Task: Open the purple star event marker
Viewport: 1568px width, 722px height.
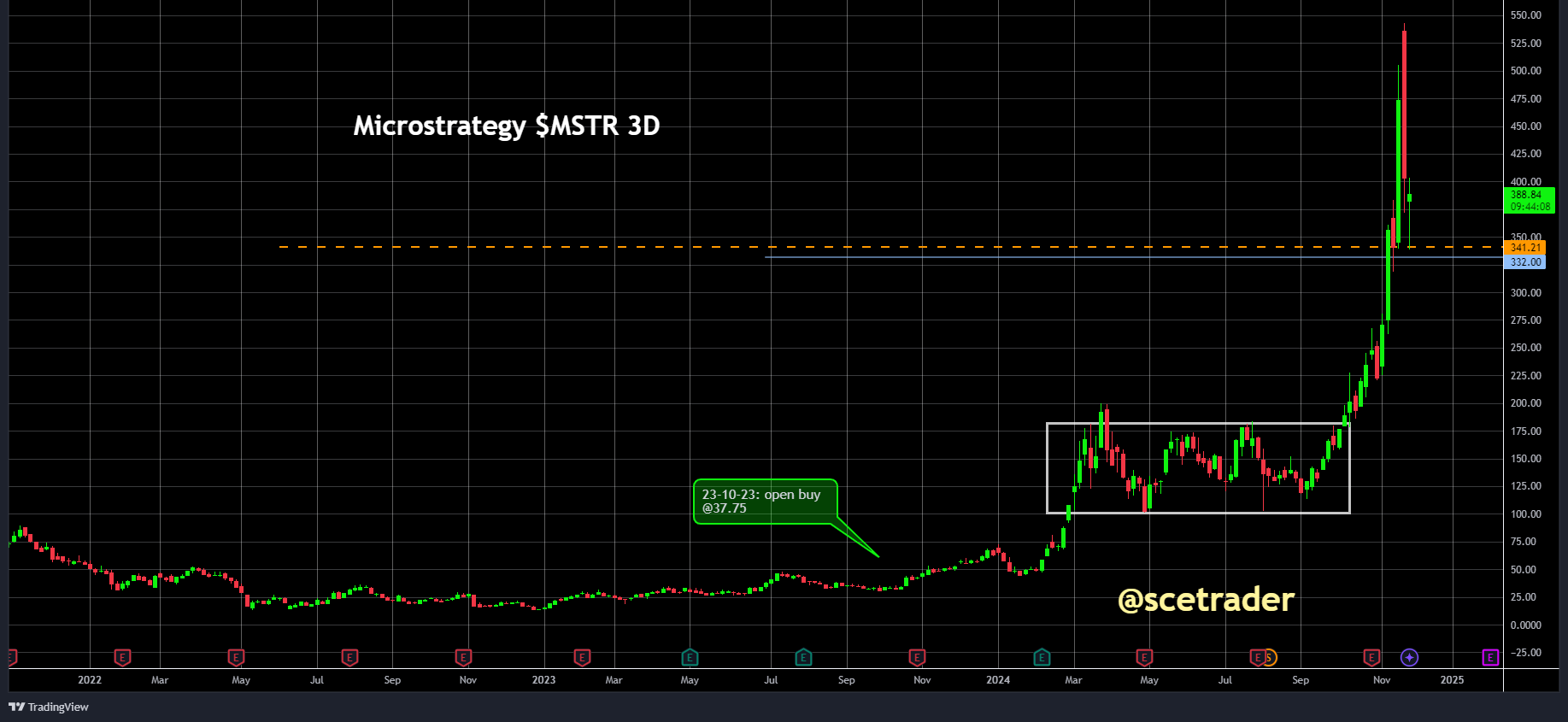Action: tap(1409, 657)
